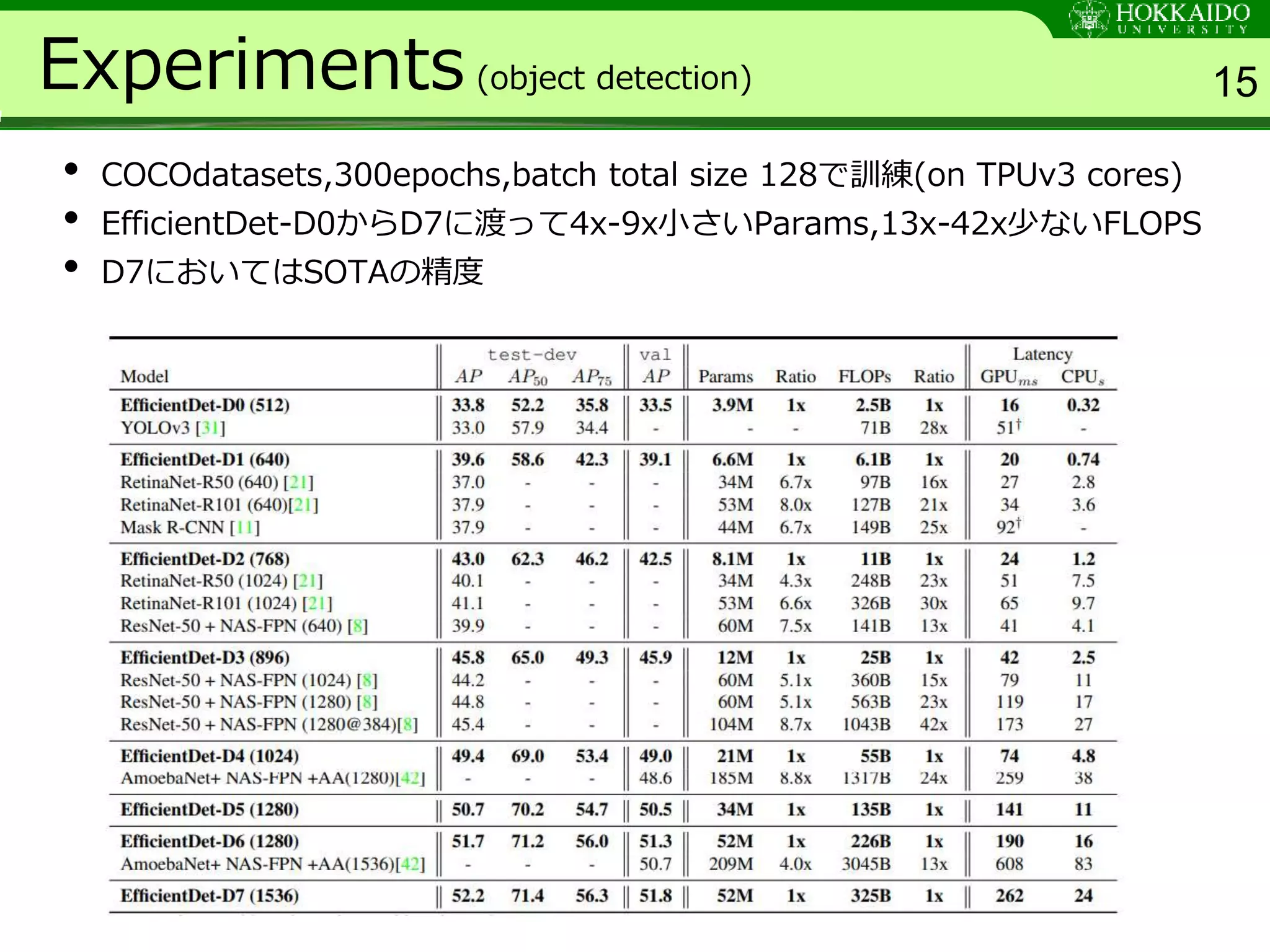Click the 'Params' column header
Viewport: 1270px width, 952px height.
click(726, 376)
